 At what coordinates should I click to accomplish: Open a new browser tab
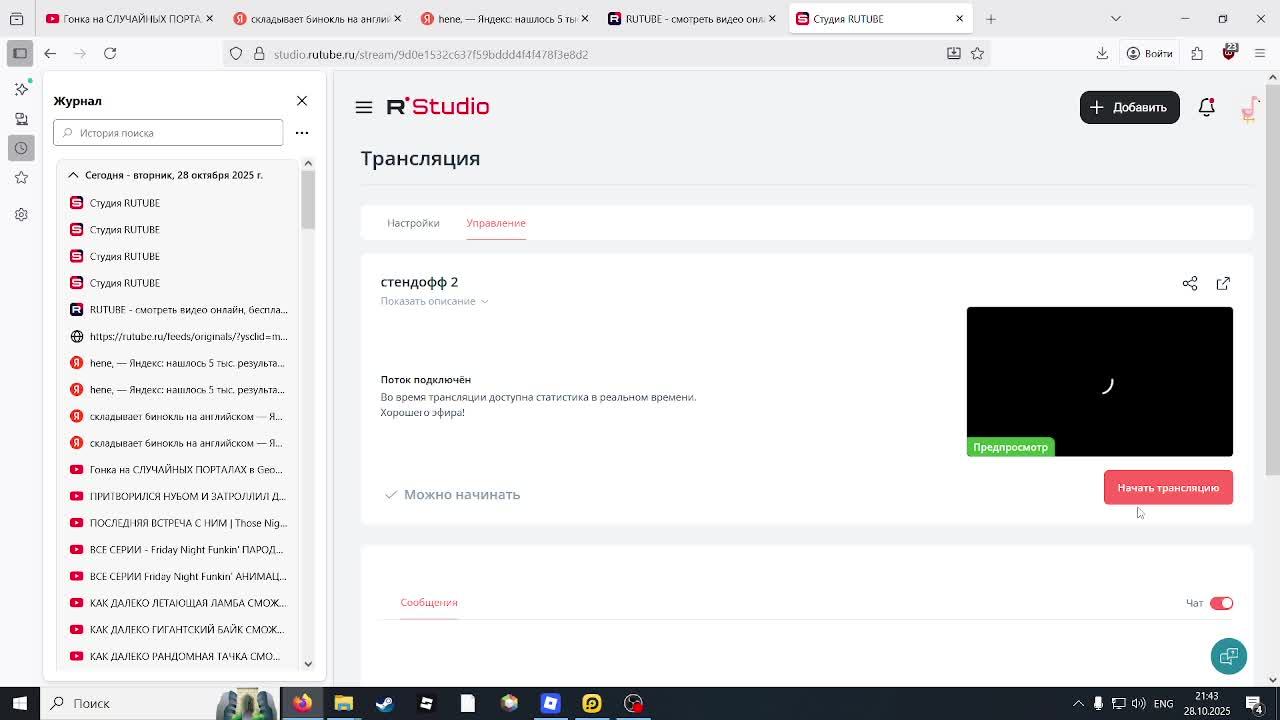(991, 19)
